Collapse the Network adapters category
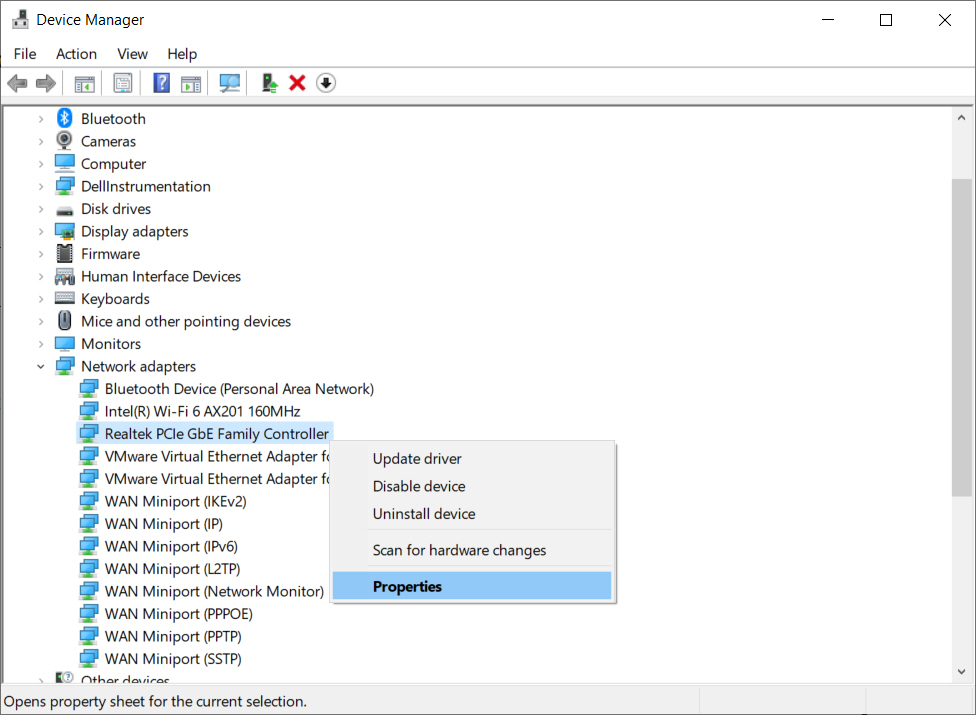 tap(41, 367)
